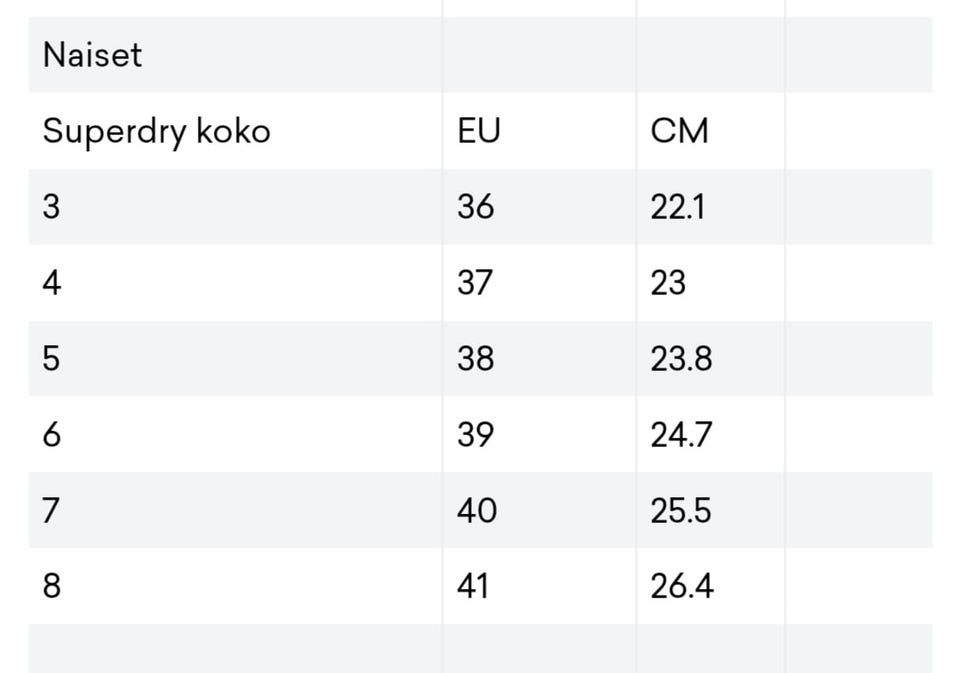Click the 22.1 cm value
Screen dimensions: 960x673
(677, 207)
